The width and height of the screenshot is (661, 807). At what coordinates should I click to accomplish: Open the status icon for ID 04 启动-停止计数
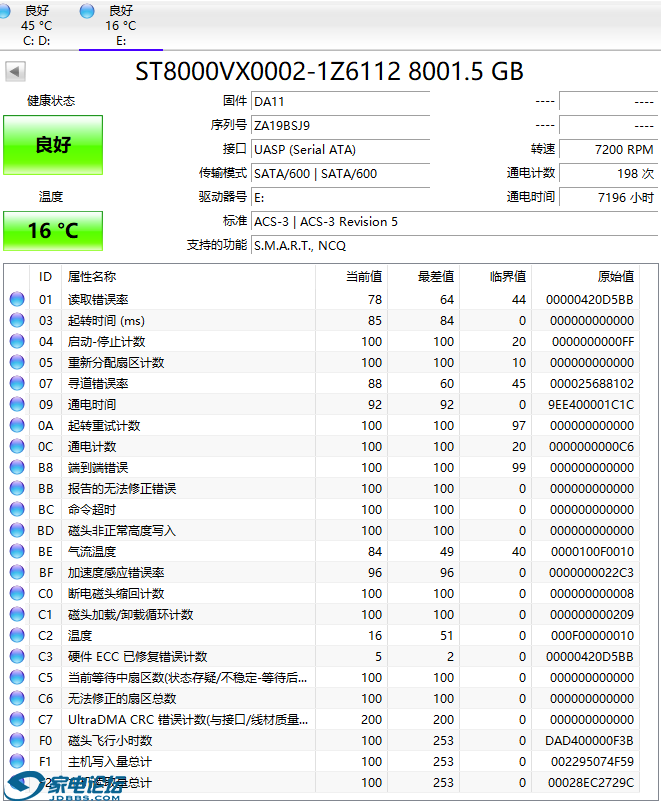tap(17, 341)
